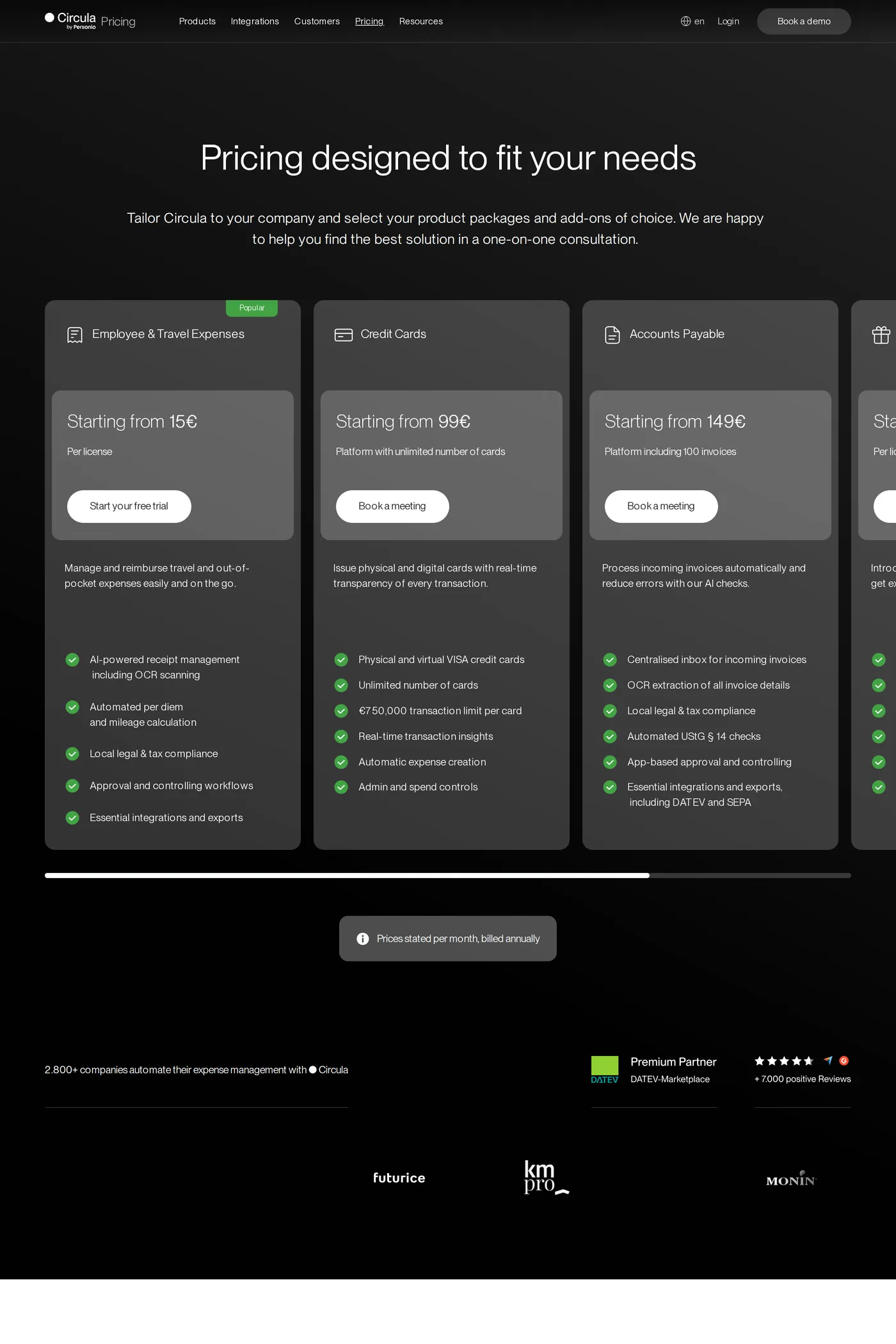This screenshot has width=896, height=1344.
Task: Click checkmark beside €750,000 transaction limit
Action: coord(341,711)
